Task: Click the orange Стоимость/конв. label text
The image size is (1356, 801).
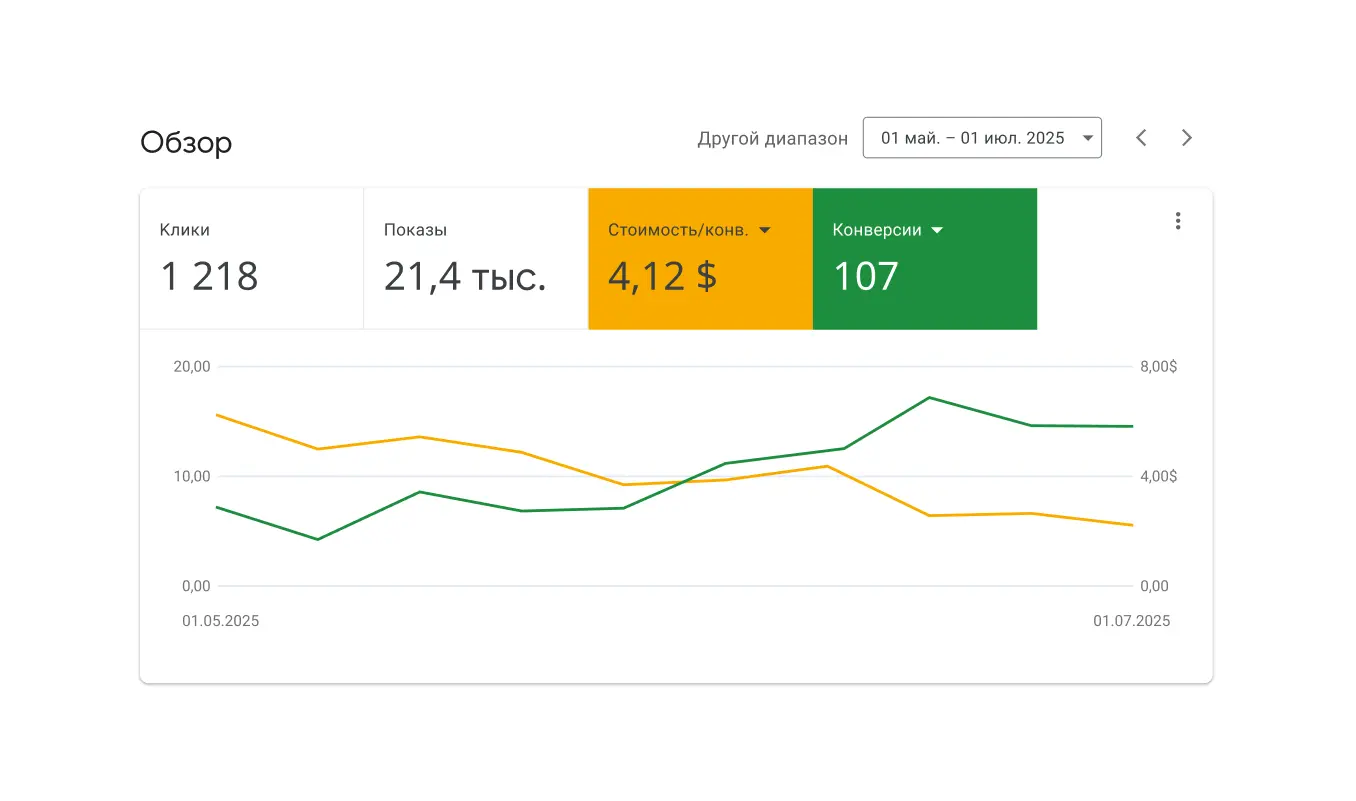Action: 677,230
